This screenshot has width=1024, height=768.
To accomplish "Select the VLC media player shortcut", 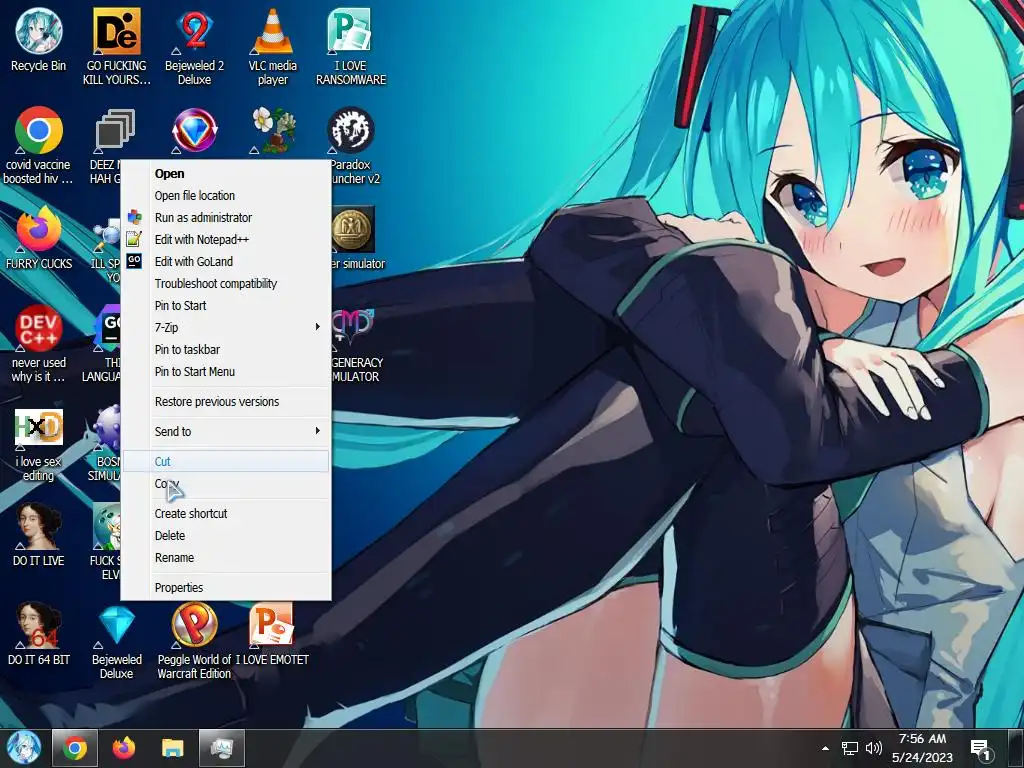I will [x=272, y=47].
